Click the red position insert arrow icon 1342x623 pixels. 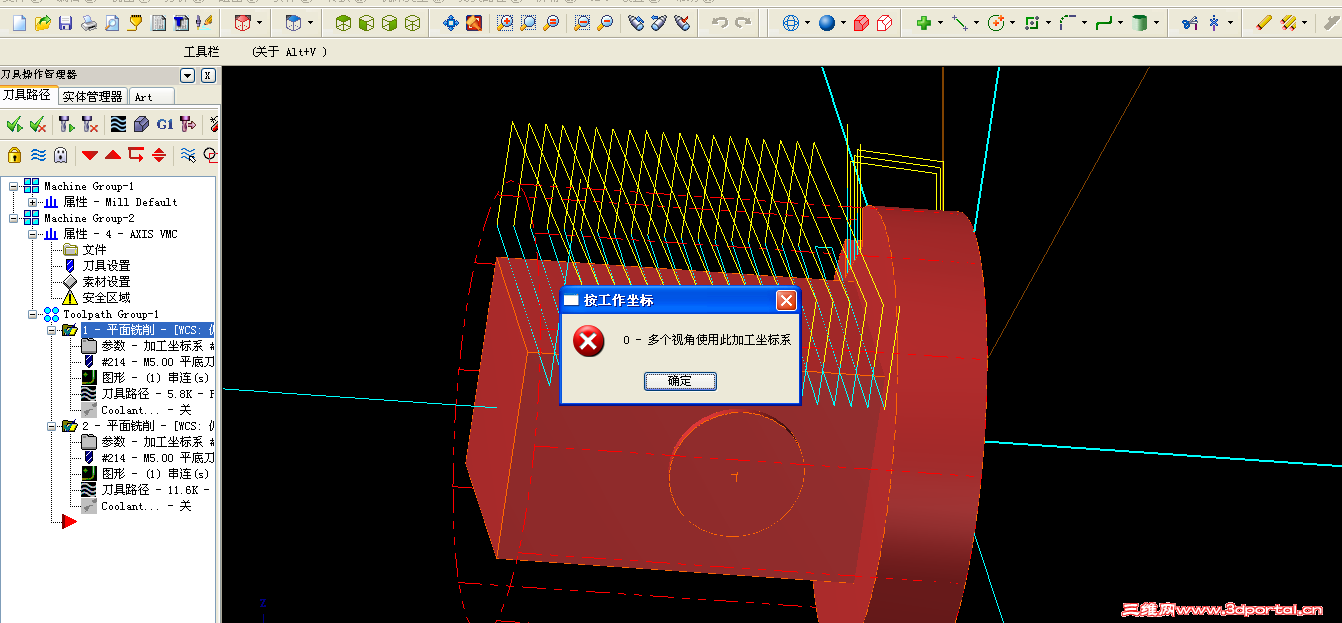pos(136,155)
